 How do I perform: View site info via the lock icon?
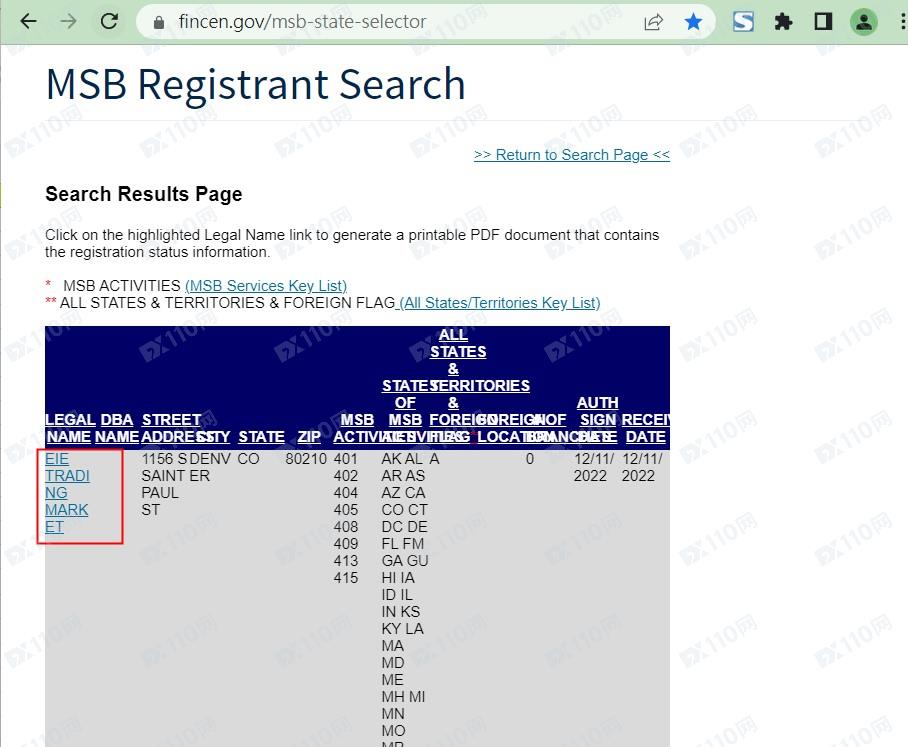click(158, 22)
